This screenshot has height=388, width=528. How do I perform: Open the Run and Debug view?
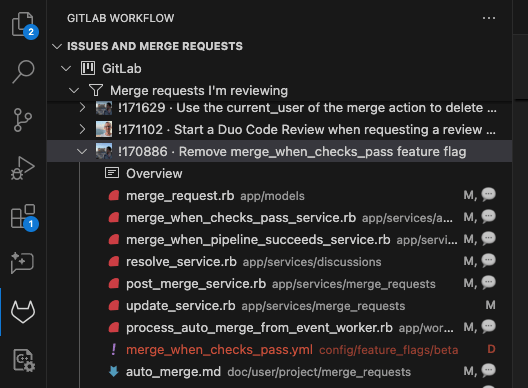point(23,168)
